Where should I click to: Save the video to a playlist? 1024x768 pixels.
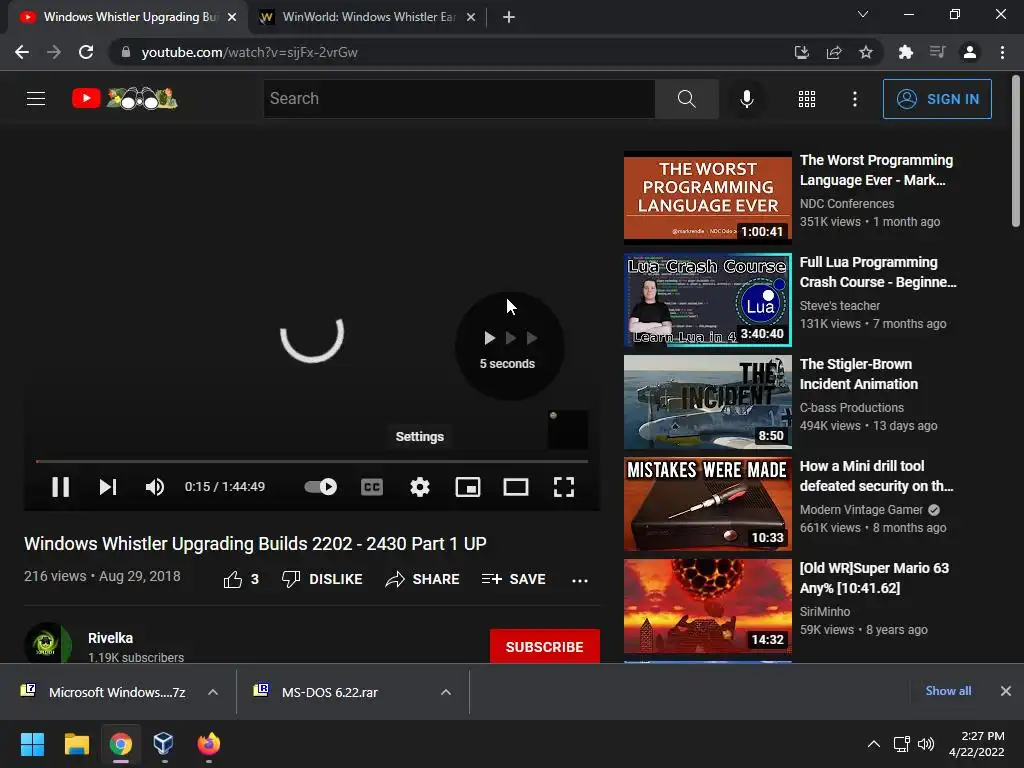(513, 579)
